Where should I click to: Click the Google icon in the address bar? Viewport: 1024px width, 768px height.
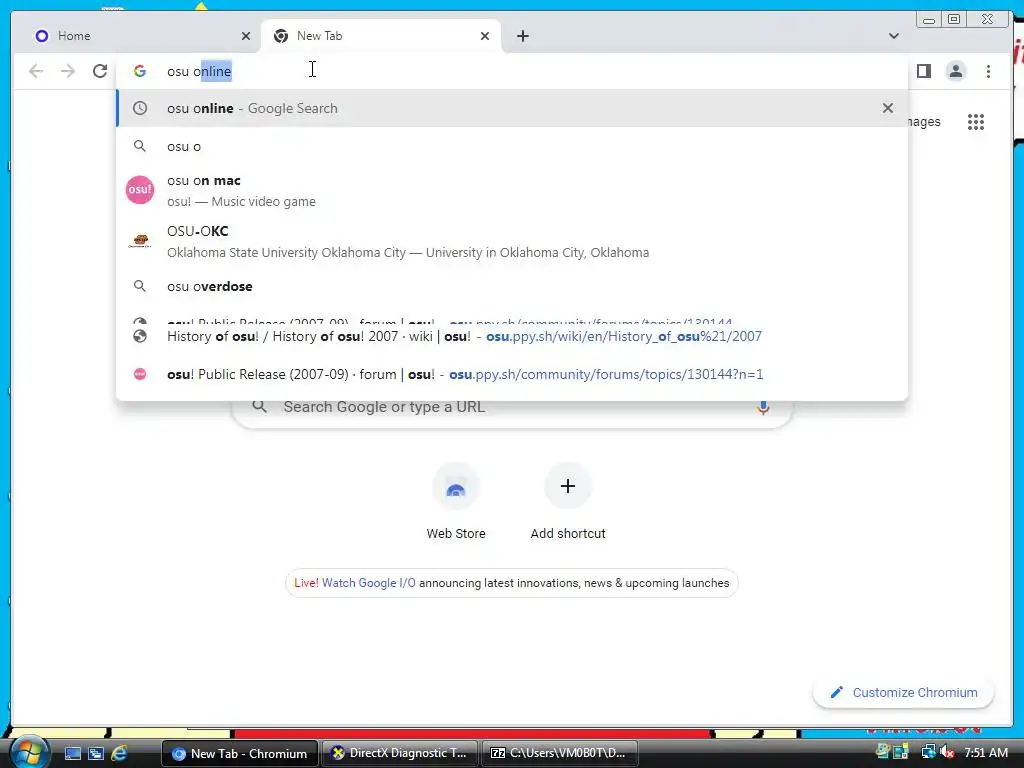(x=140, y=71)
